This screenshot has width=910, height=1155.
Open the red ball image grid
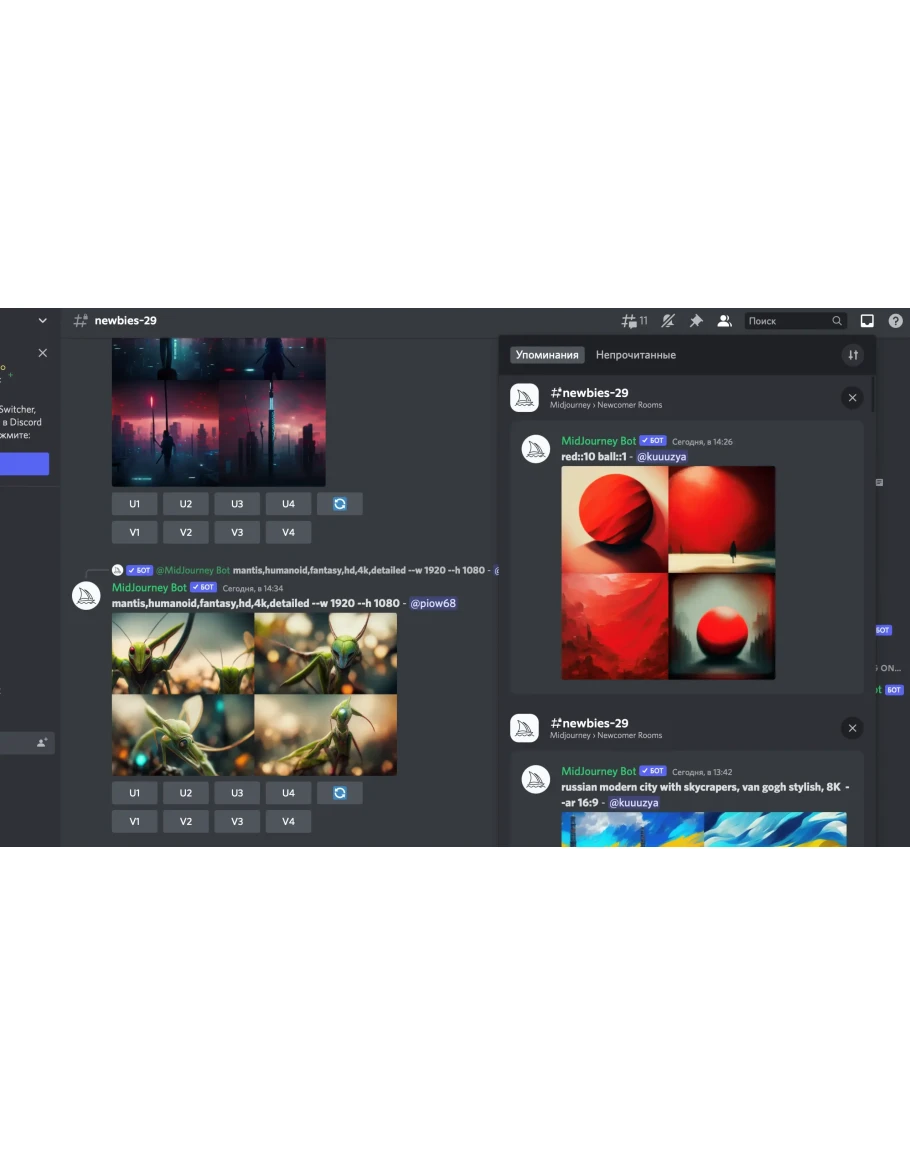click(668, 573)
